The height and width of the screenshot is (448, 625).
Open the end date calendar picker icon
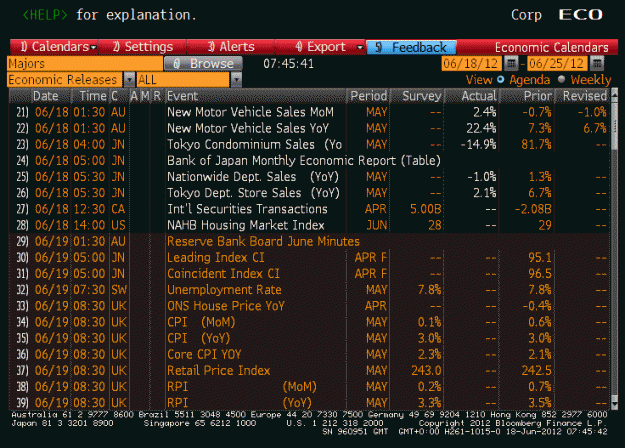click(597, 63)
